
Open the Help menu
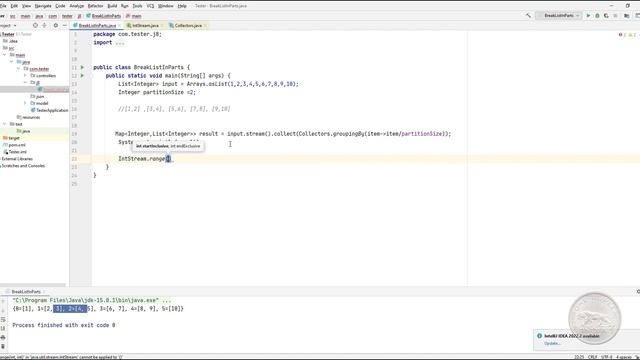click(182, 6)
